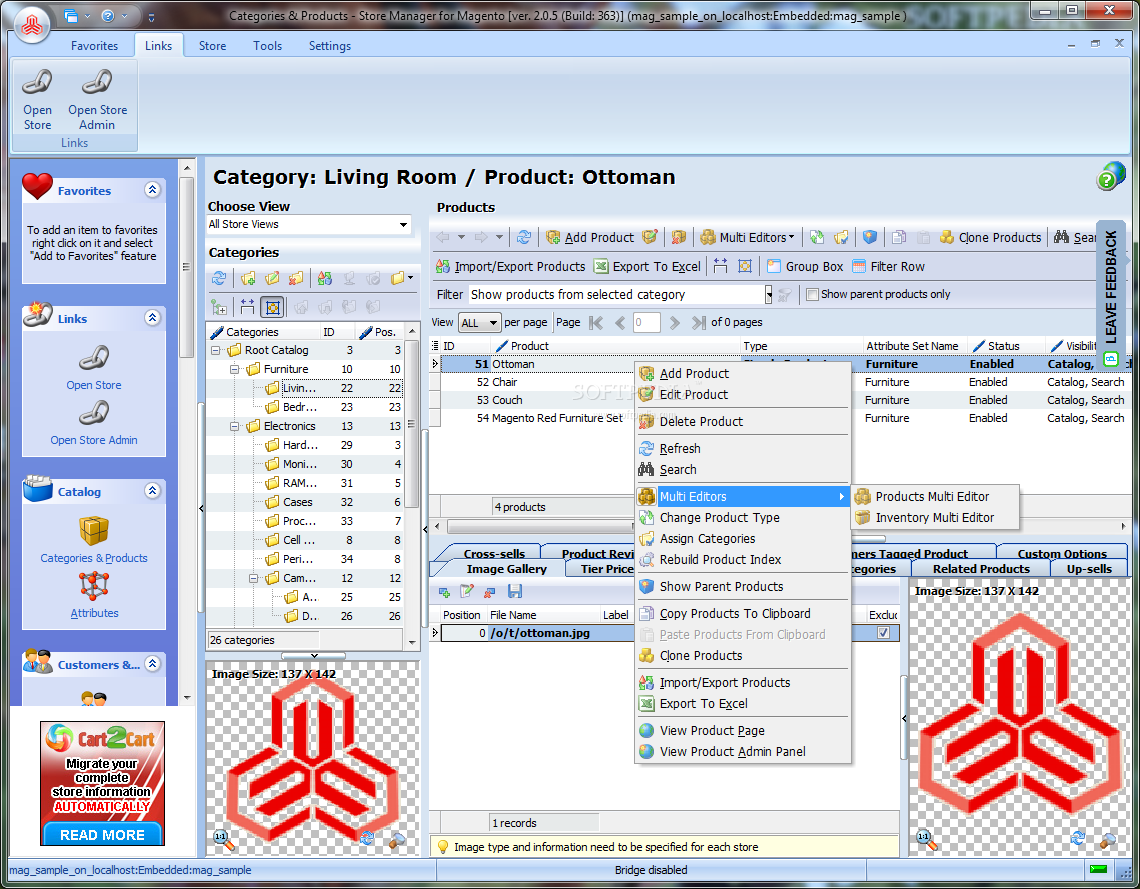Screen dimensions: 1140x889
Task: Click Export To Excel in Products toolbar
Action: (648, 267)
